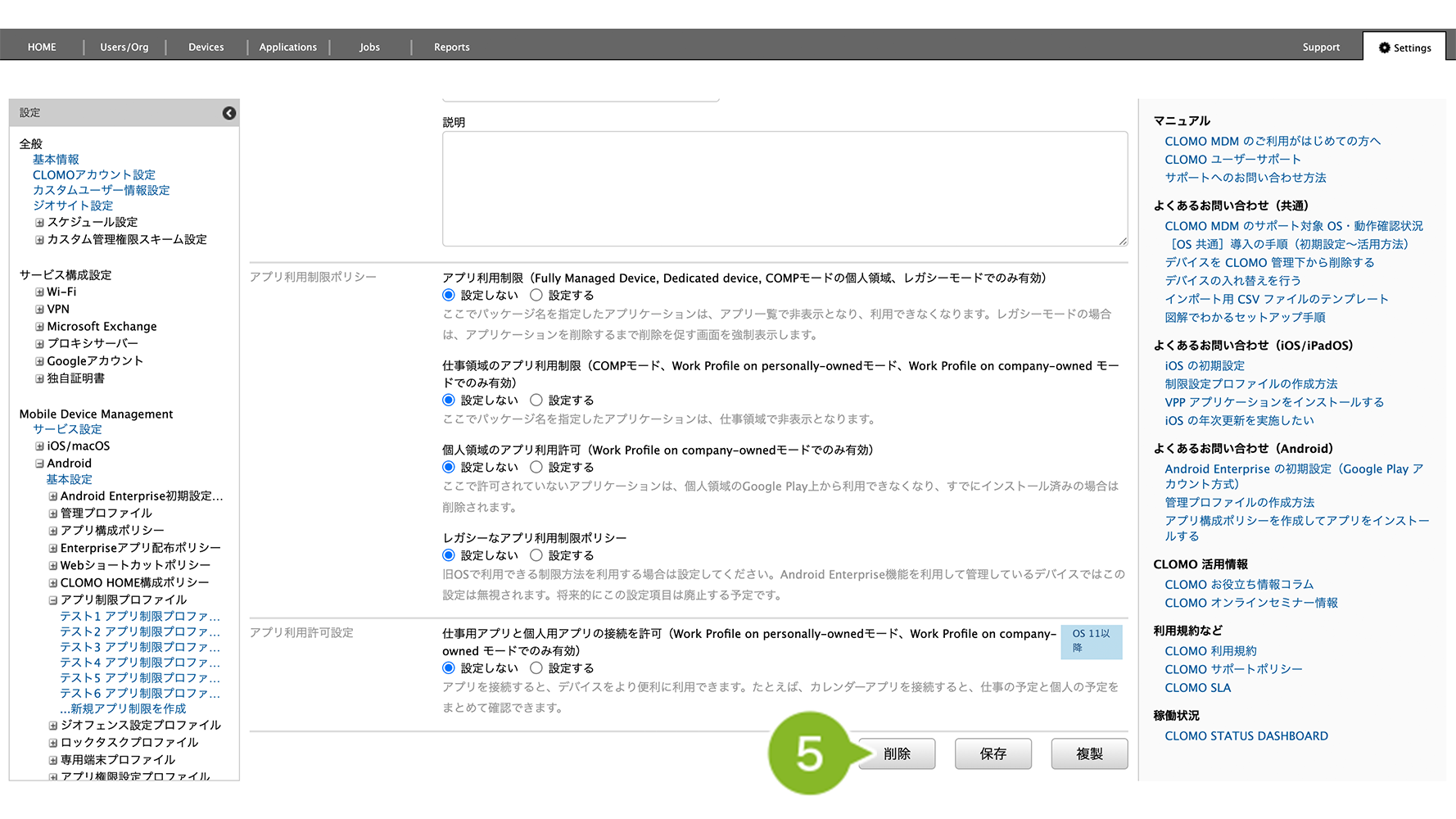Viewport: 1456px width, 819px height.
Task: Expand the VPN tree node
Action: click(39, 310)
